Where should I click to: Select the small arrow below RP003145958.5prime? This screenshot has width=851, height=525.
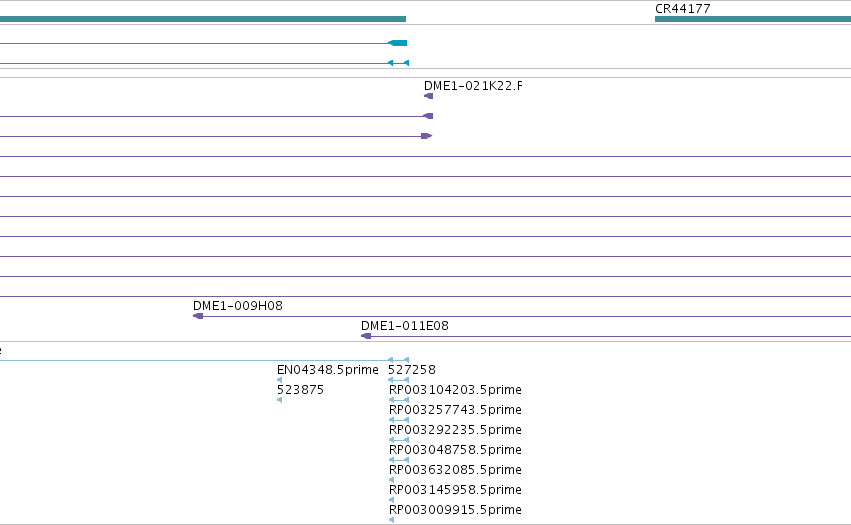[x=391, y=501]
